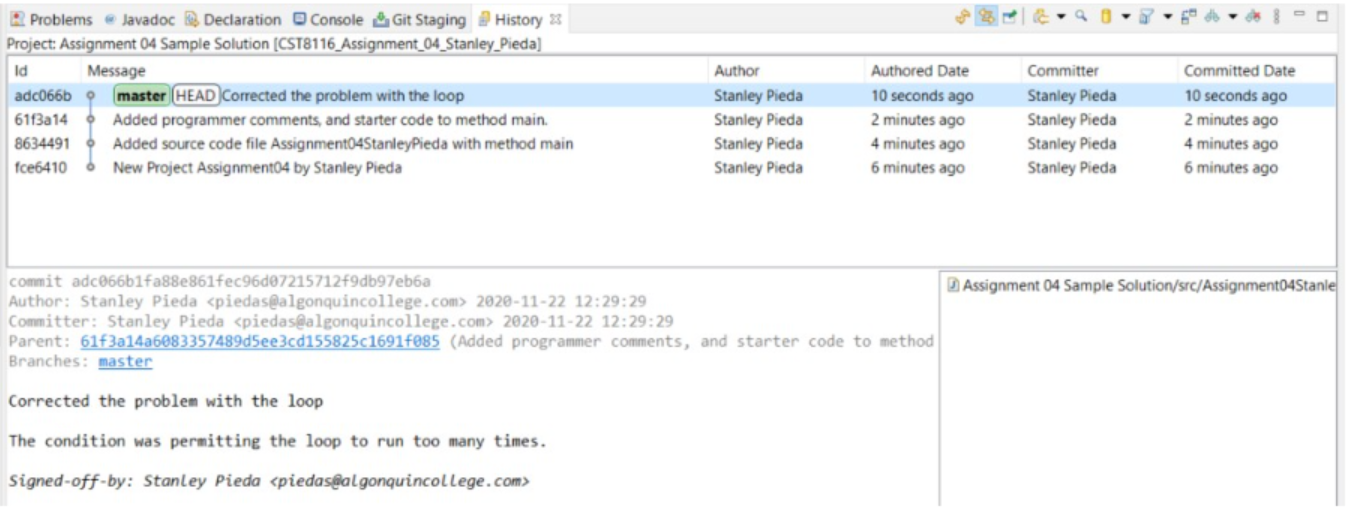Click binoculars icon with red X

[x=1253, y=17]
